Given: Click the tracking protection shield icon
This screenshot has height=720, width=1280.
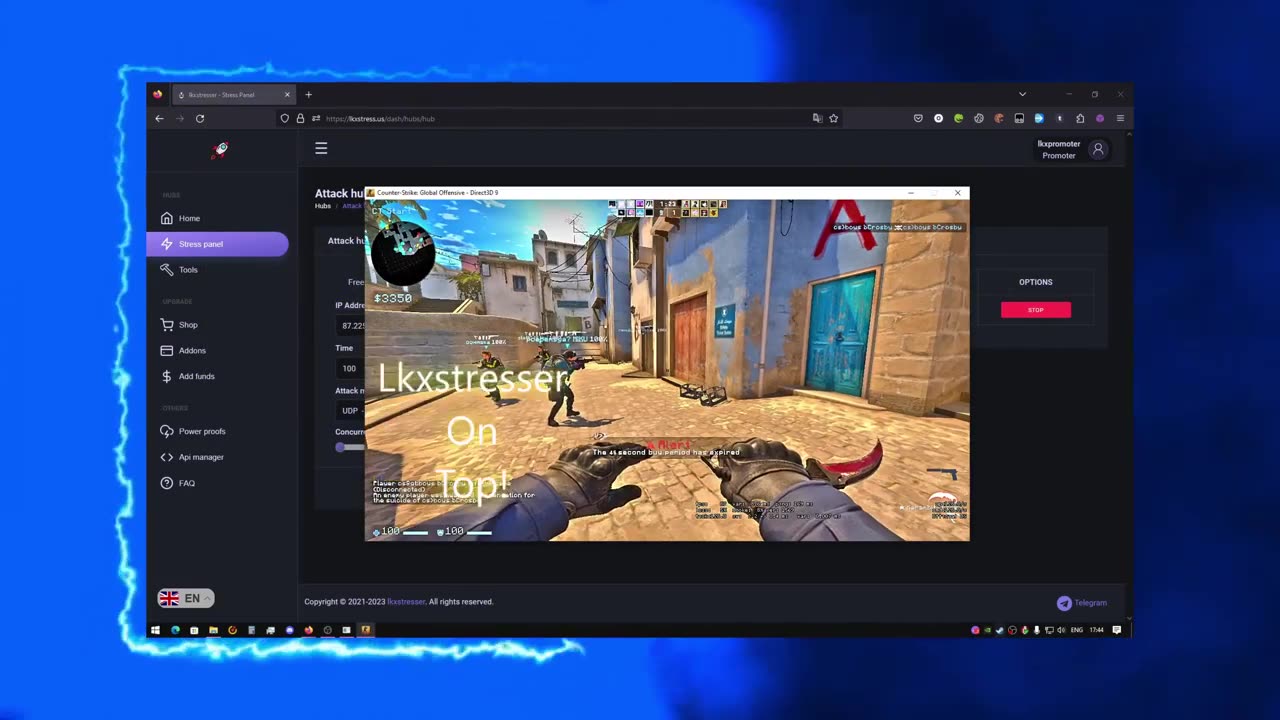Looking at the screenshot, I should pos(285,118).
